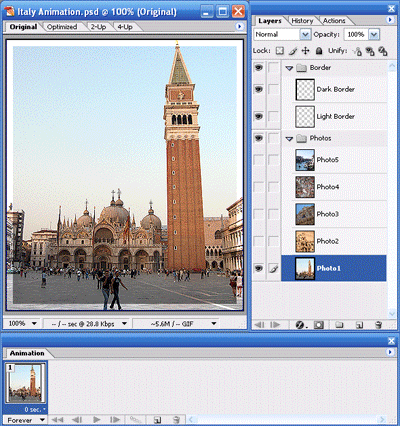Click the lock all padlock icon
400x426 pixels.
click(319, 51)
